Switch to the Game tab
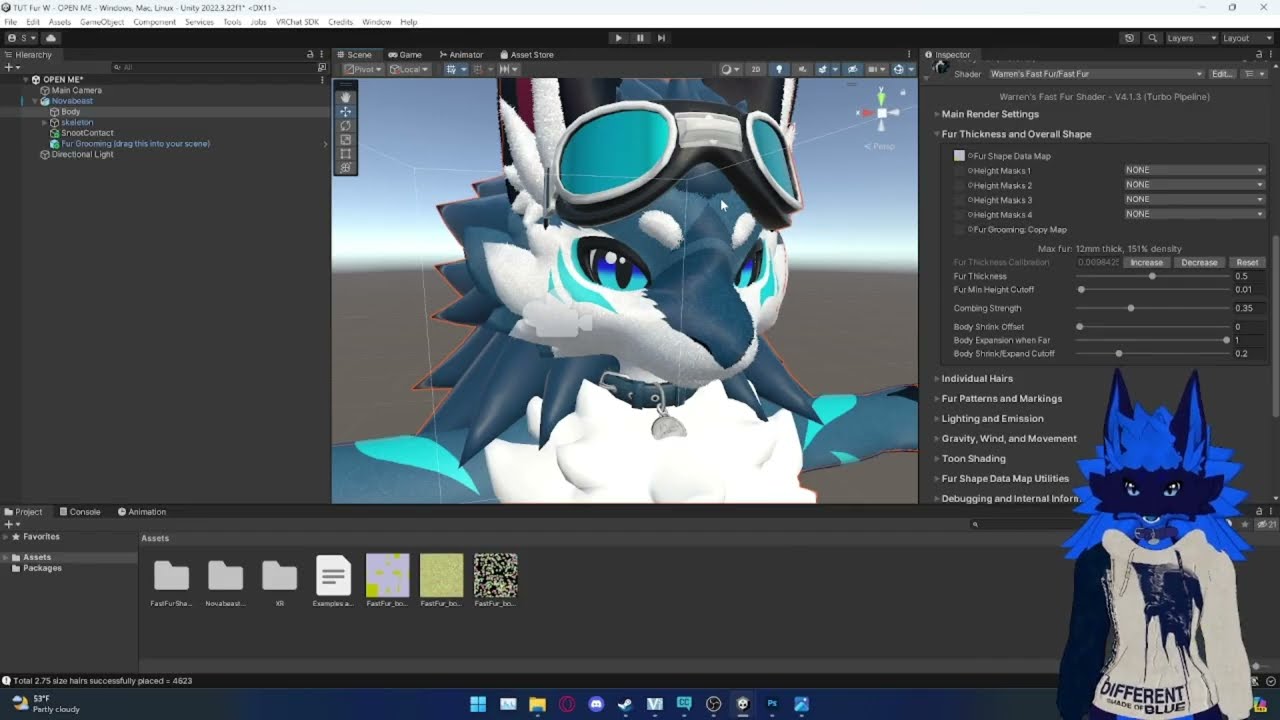This screenshot has height=720, width=1280. pyautogui.click(x=405, y=55)
